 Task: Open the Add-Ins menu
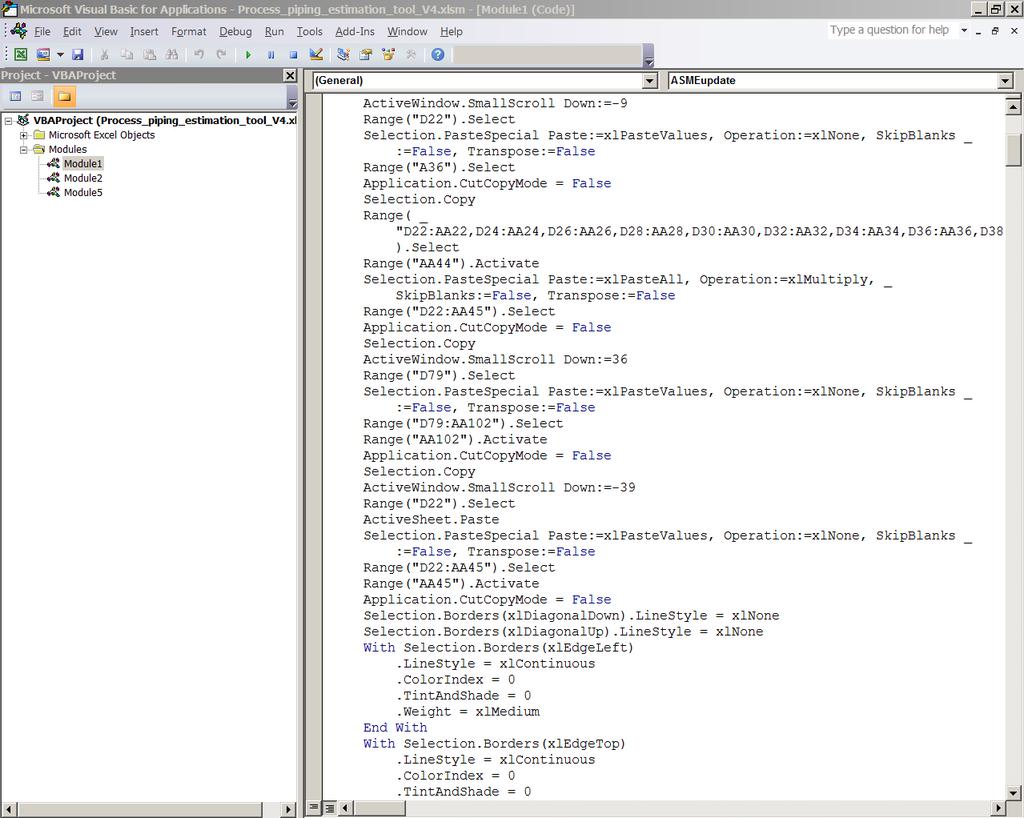[x=355, y=31]
